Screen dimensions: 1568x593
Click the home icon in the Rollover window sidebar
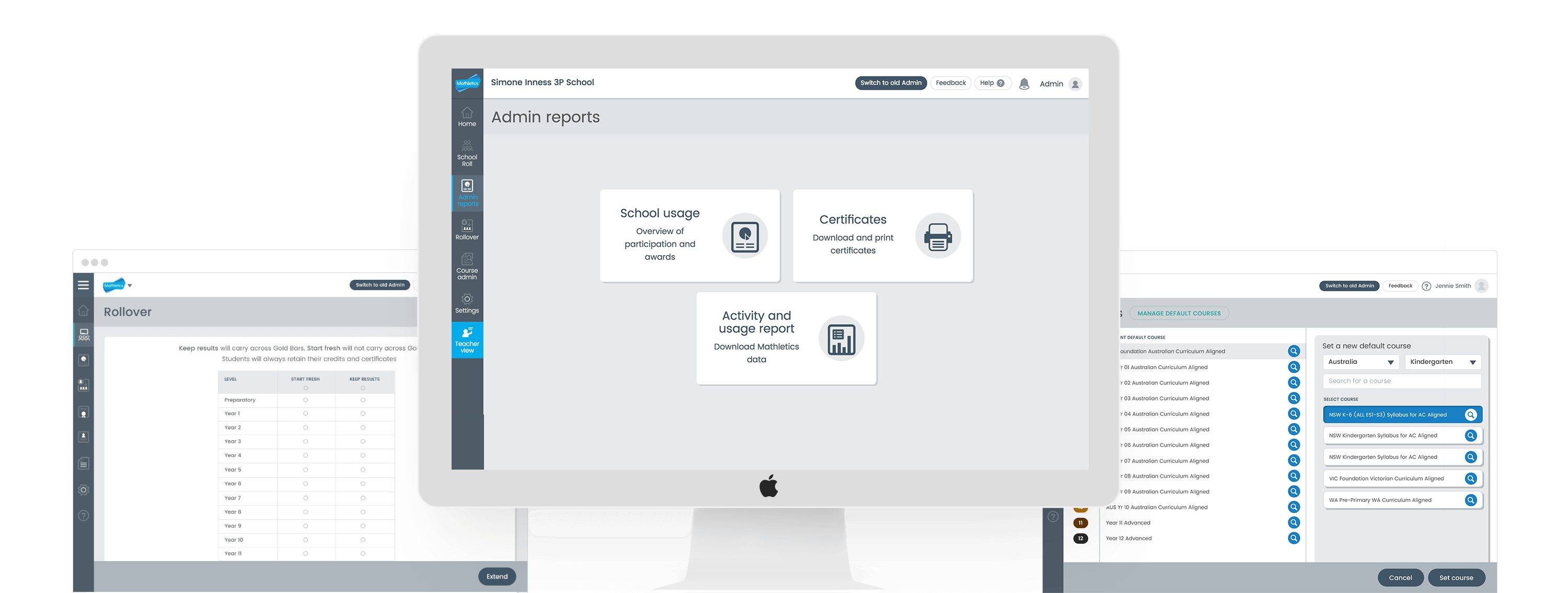click(x=84, y=311)
